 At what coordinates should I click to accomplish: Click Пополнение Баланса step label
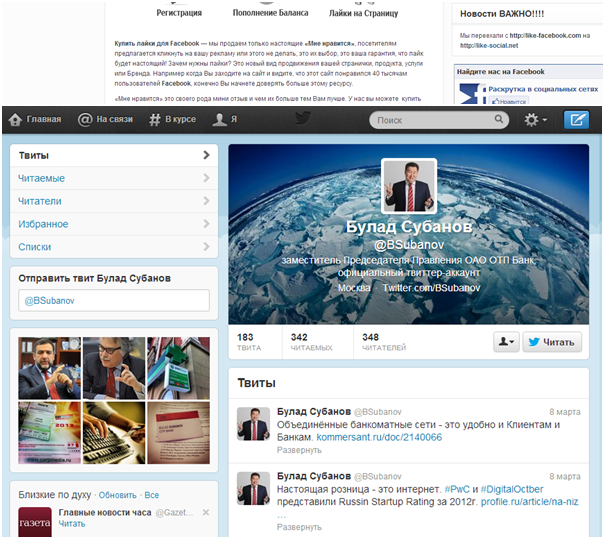(x=270, y=13)
